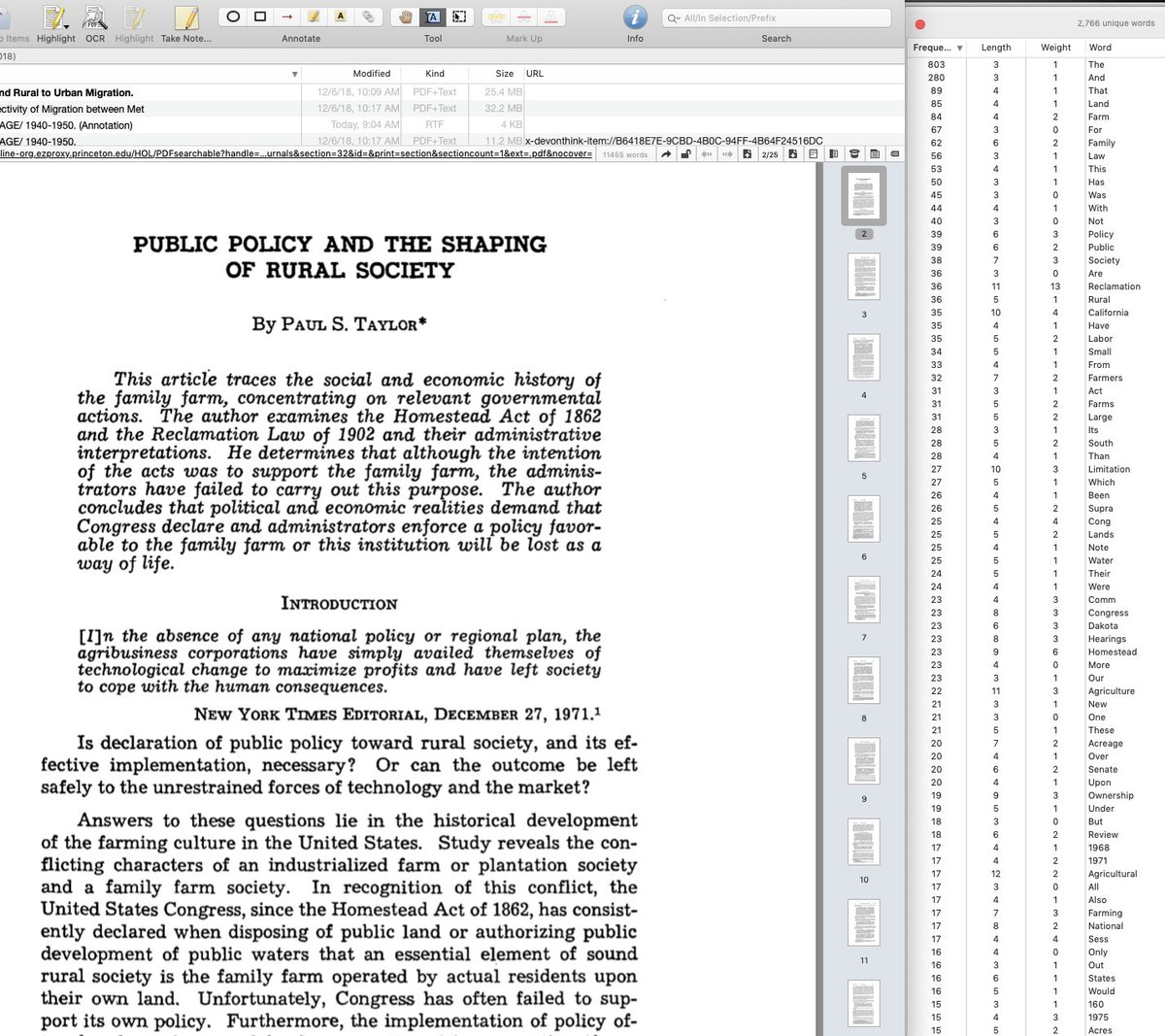Image resolution: width=1165 pixels, height=1036 pixels.
Task: Sort file list by Size column
Action: coord(505,74)
